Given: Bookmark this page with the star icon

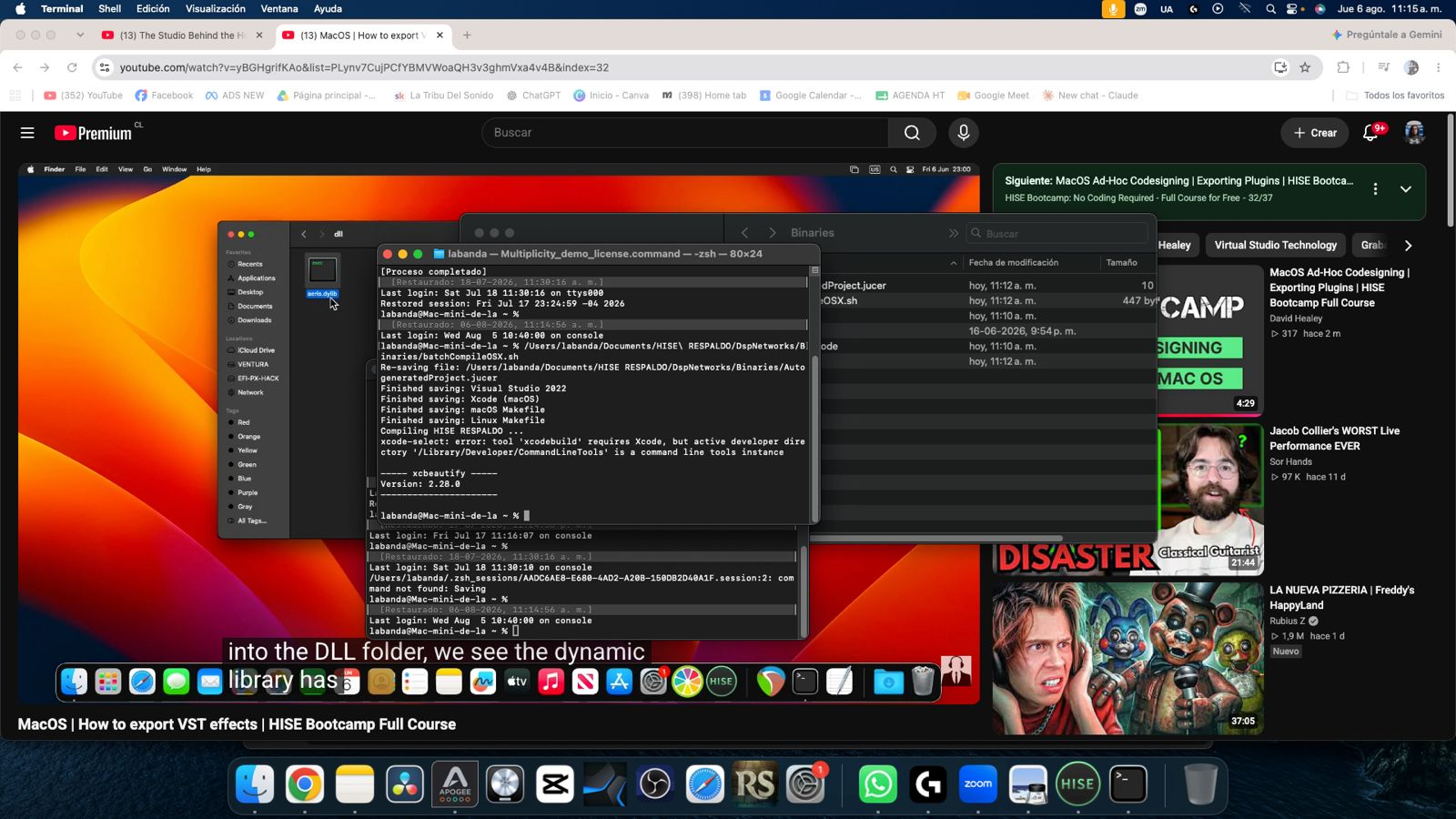Looking at the screenshot, I should [x=1305, y=67].
